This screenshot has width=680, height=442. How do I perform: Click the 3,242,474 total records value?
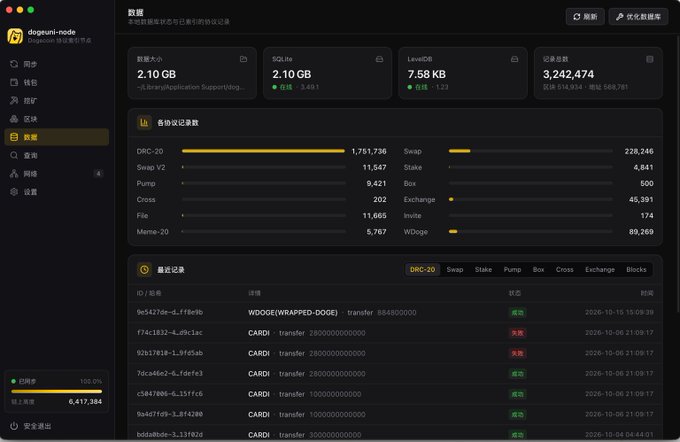pyautogui.click(x=568, y=74)
